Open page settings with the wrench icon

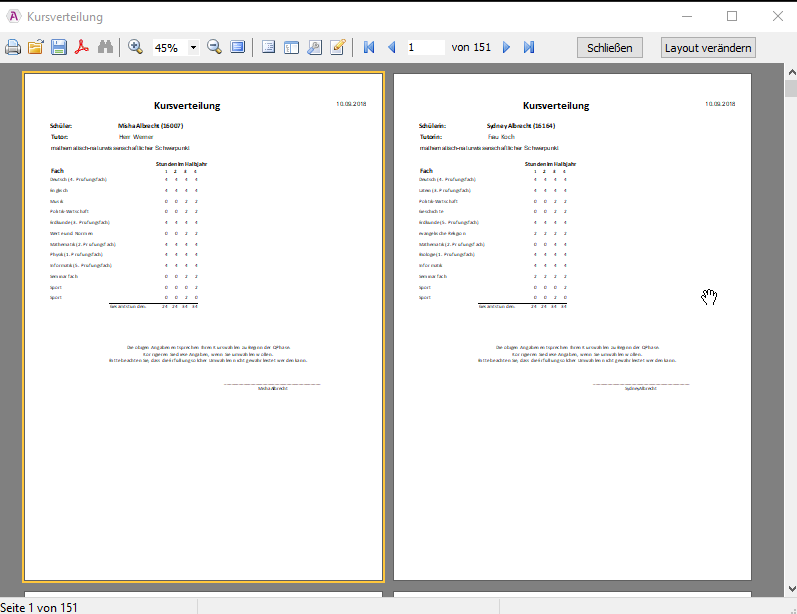315,47
